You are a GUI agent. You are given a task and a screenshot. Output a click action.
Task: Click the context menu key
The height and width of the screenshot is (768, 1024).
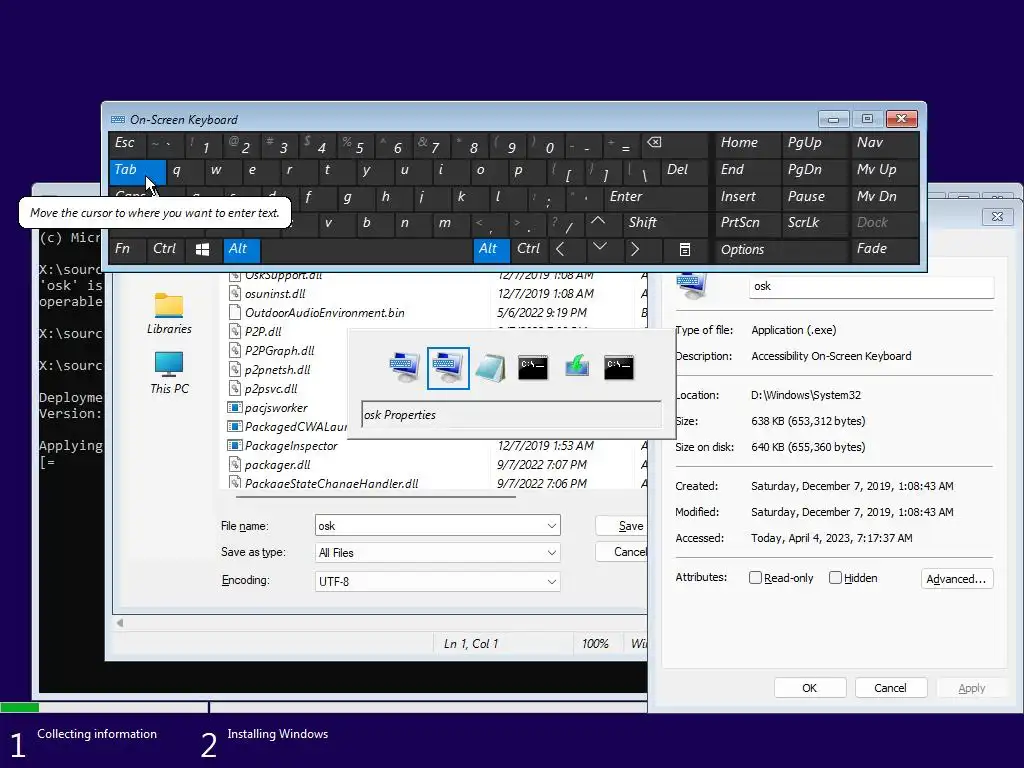tap(684, 249)
